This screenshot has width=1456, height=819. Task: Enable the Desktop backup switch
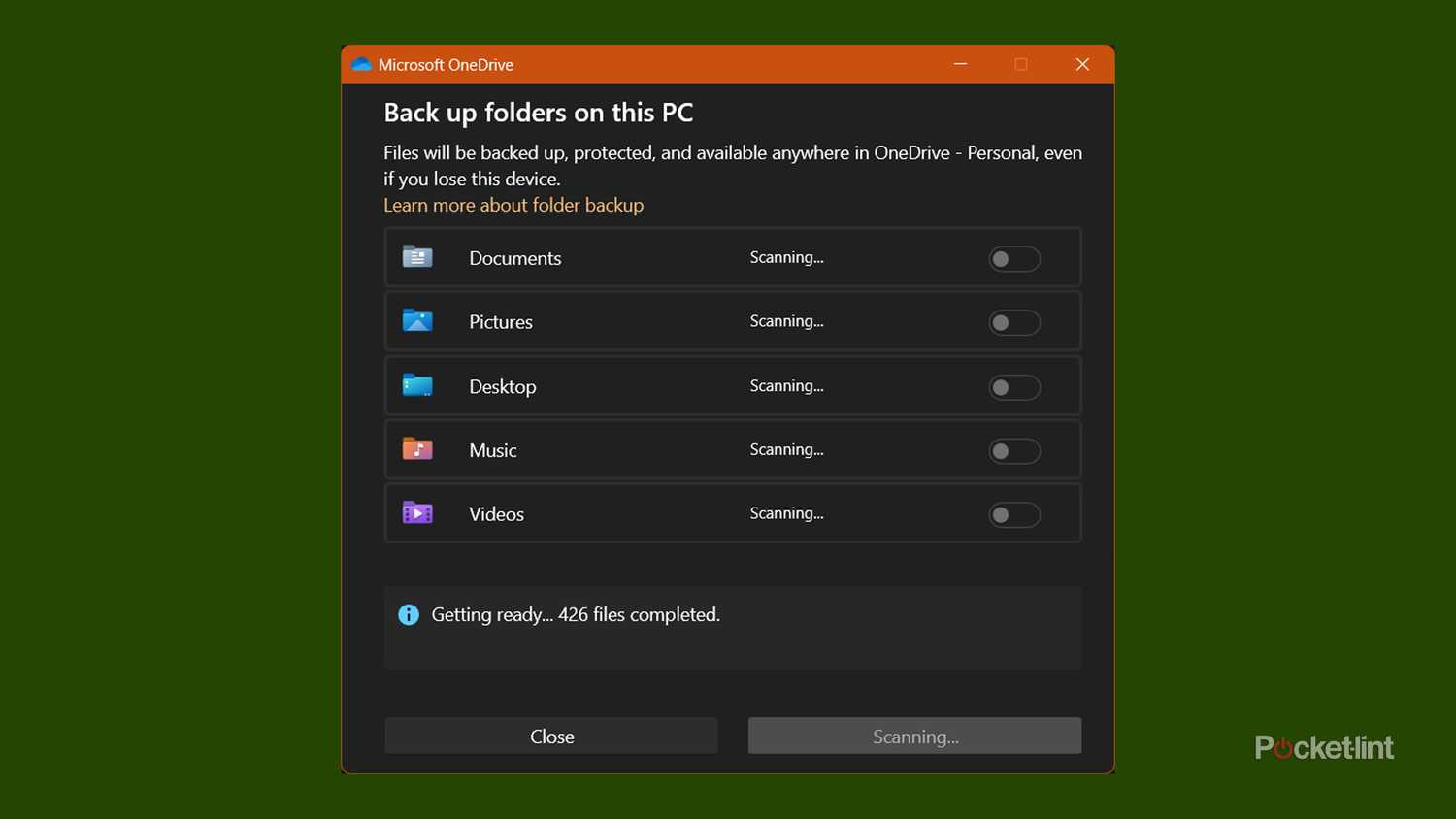click(x=1013, y=386)
